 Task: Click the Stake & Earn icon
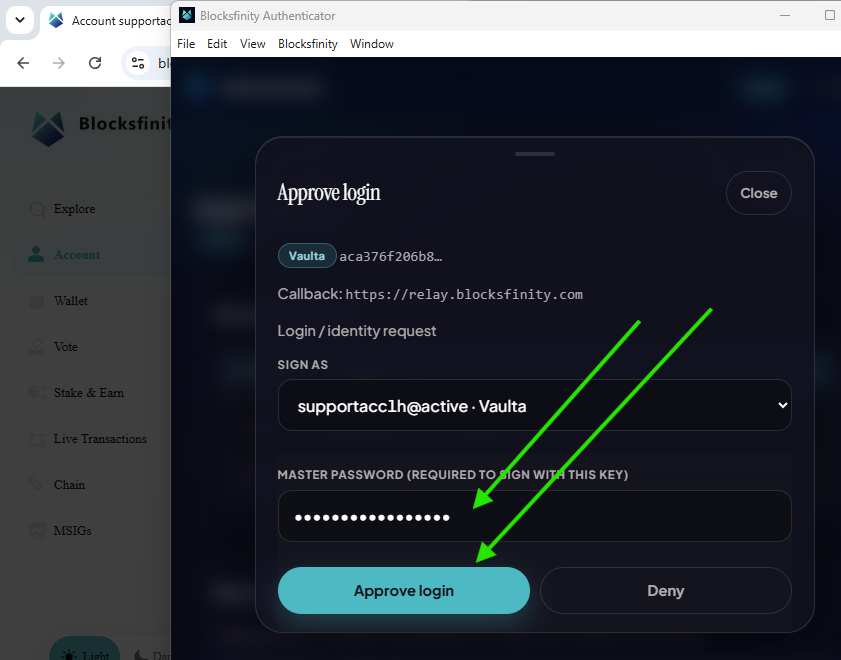(x=37, y=392)
